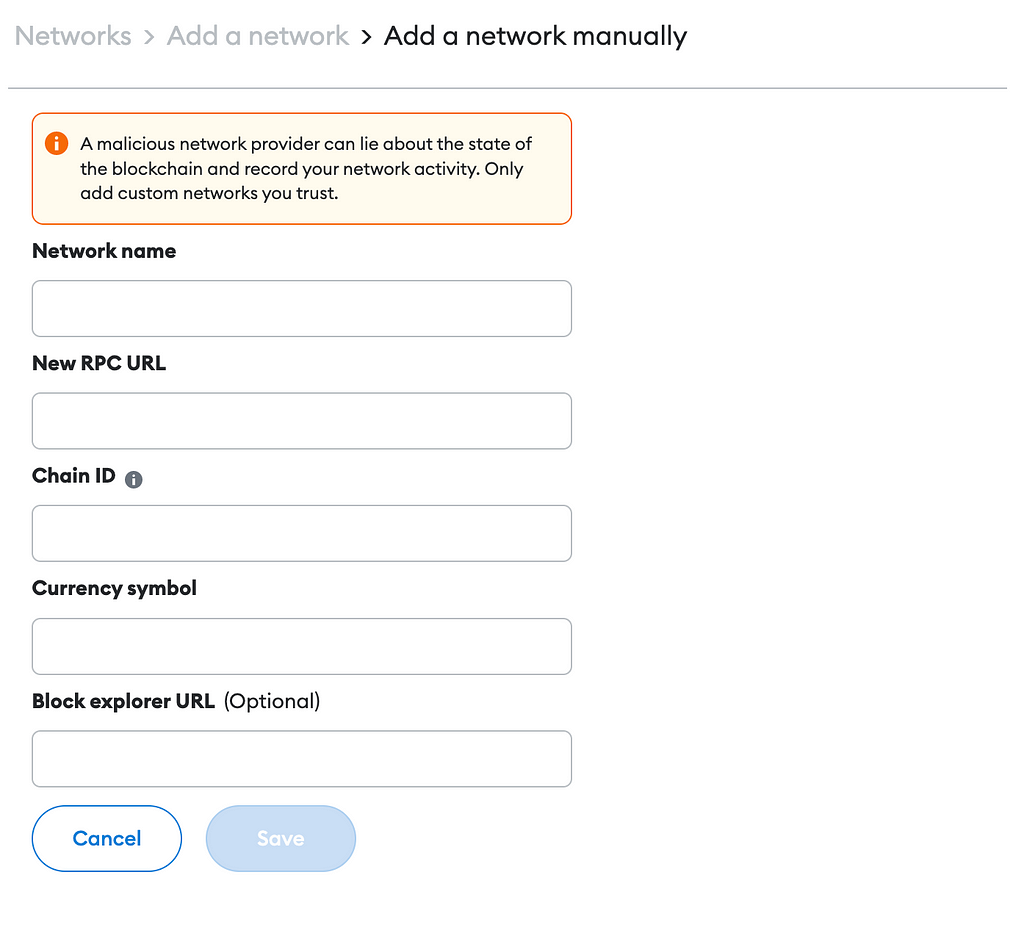Screen dimensions: 1024x933
Task: Focus the Network name text field
Action: coord(302,308)
